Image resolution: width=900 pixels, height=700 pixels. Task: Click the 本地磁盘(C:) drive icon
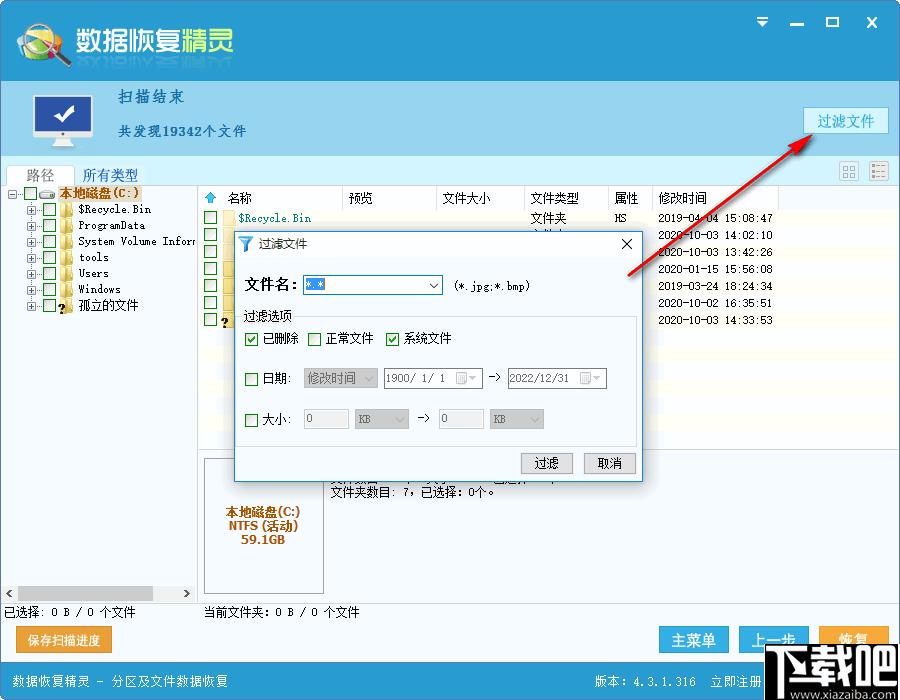pyautogui.click(x=48, y=193)
